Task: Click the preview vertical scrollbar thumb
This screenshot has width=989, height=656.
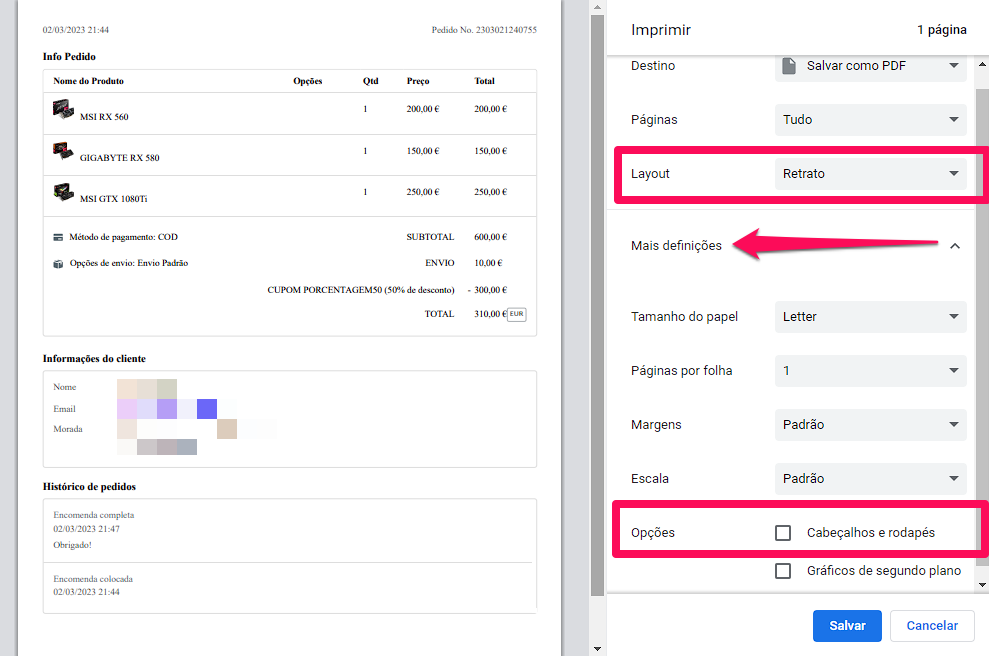Action: coord(597,305)
